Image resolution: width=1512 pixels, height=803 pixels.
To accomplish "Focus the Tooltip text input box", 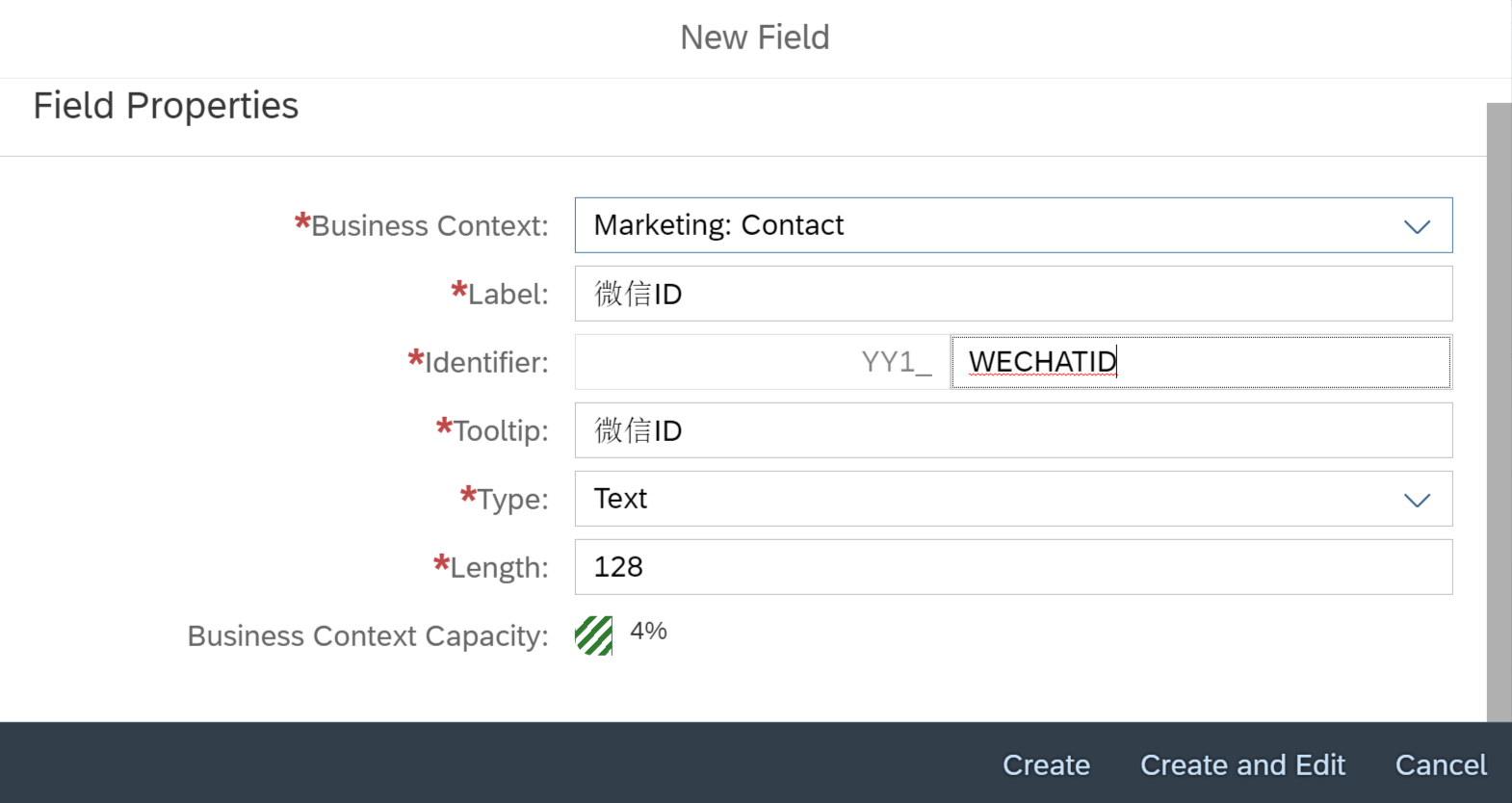I will pos(1013,430).
